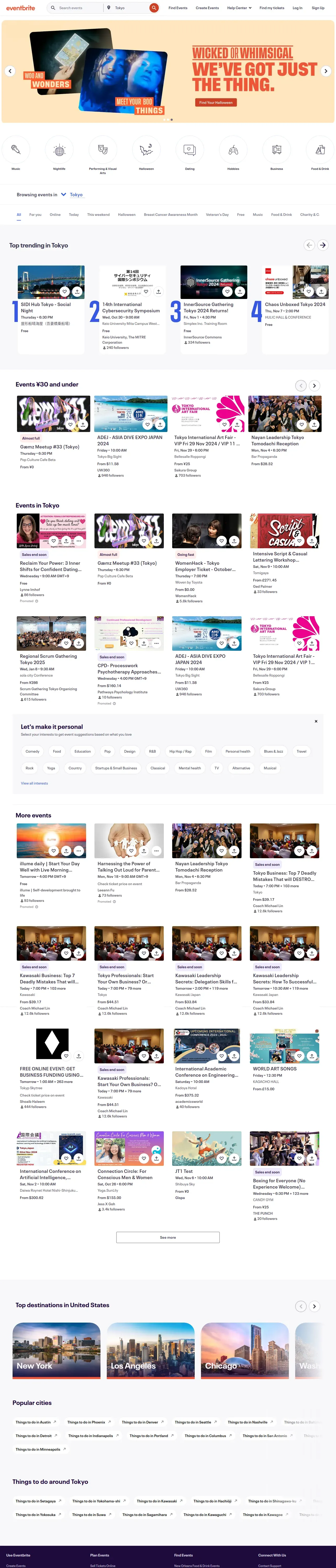Open more options on illume daily card
Viewport: 336px width, 1568px height.
click(79, 850)
